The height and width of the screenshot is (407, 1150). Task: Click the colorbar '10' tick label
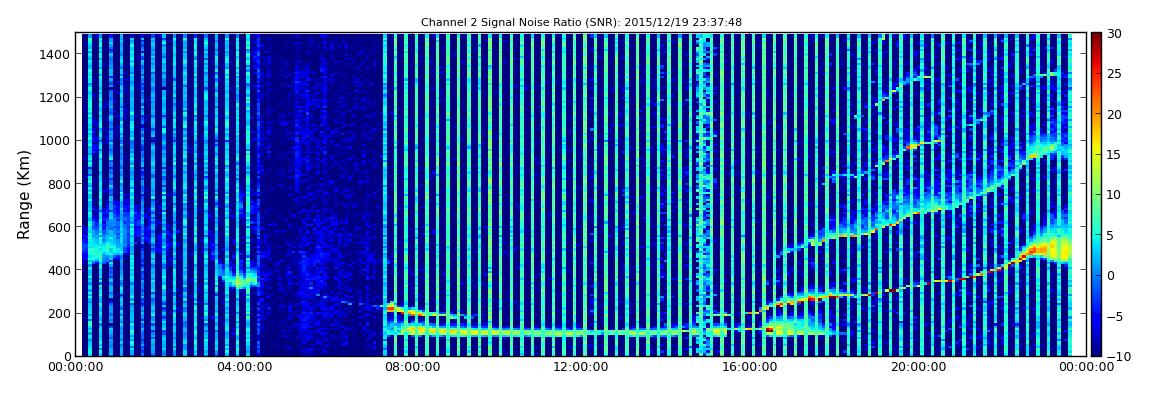(1114, 195)
